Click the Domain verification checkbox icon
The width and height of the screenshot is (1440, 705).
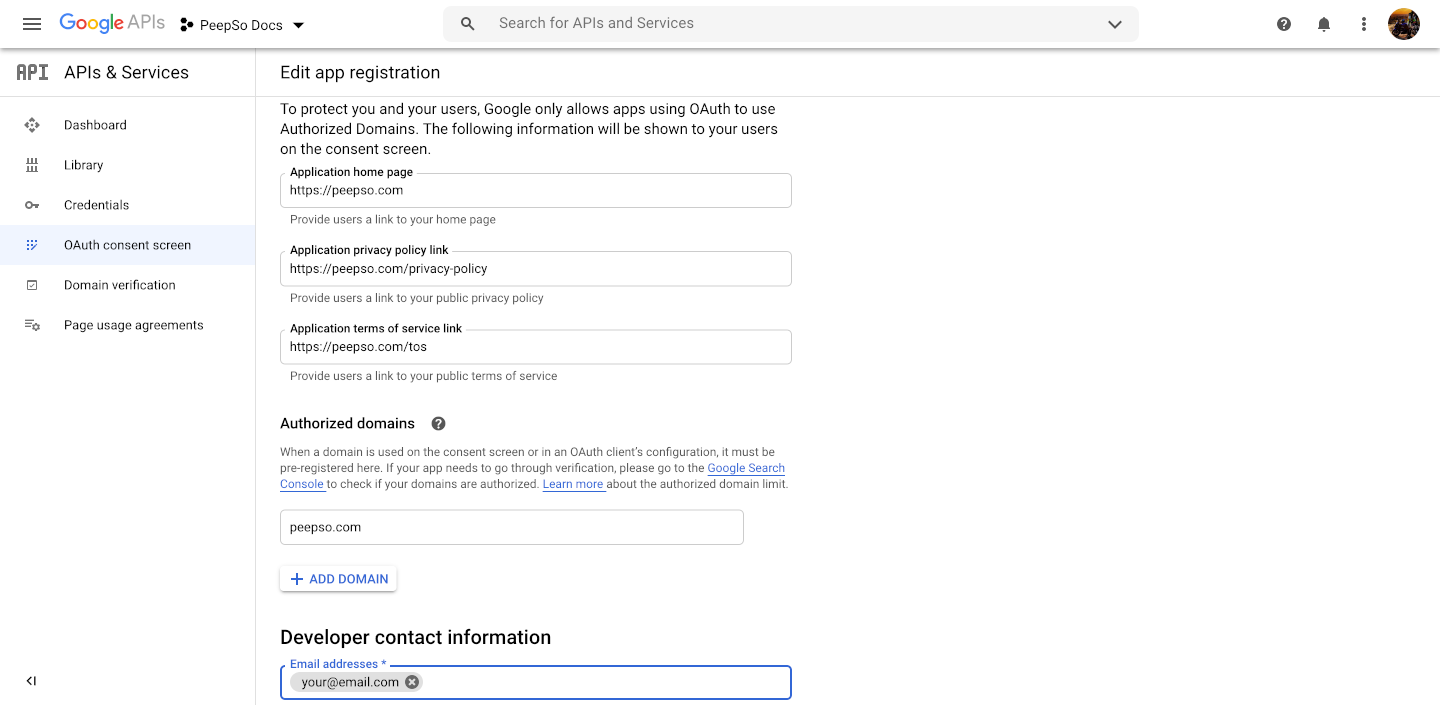[32, 285]
